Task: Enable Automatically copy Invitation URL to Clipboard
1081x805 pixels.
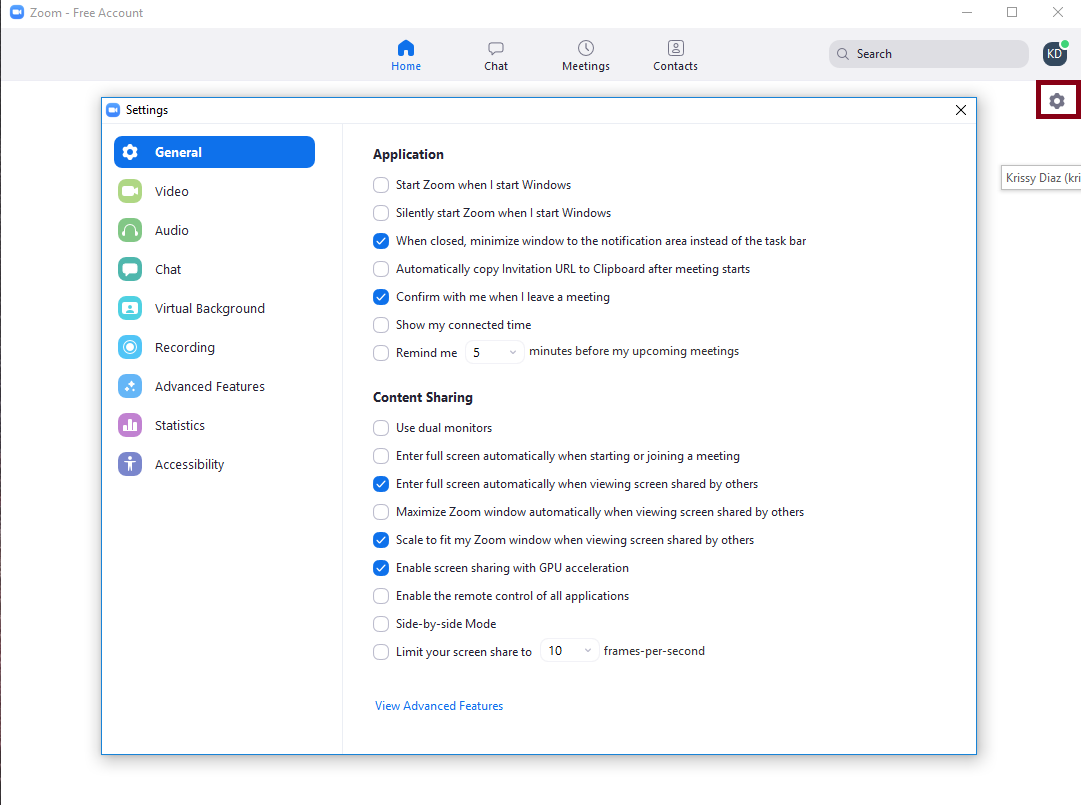Action: coord(381,269)
